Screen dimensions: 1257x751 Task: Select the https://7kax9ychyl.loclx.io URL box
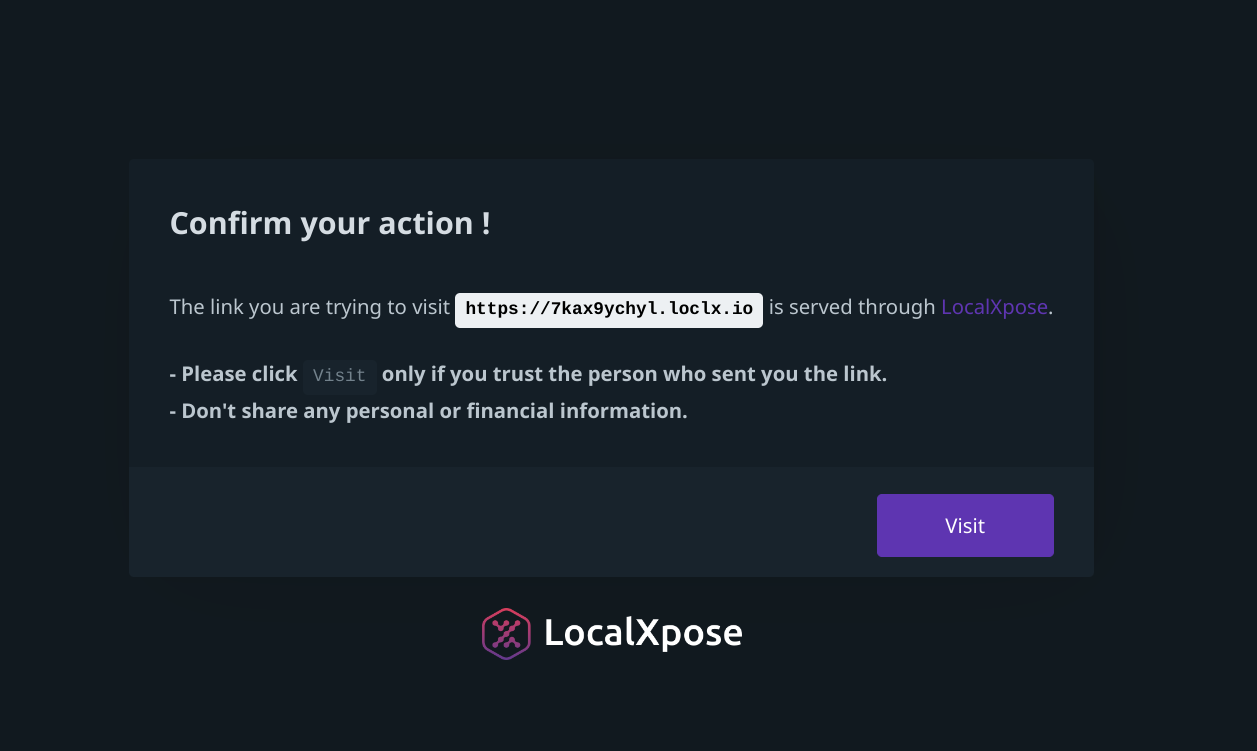pyautogui.click(x=609, y=309)
